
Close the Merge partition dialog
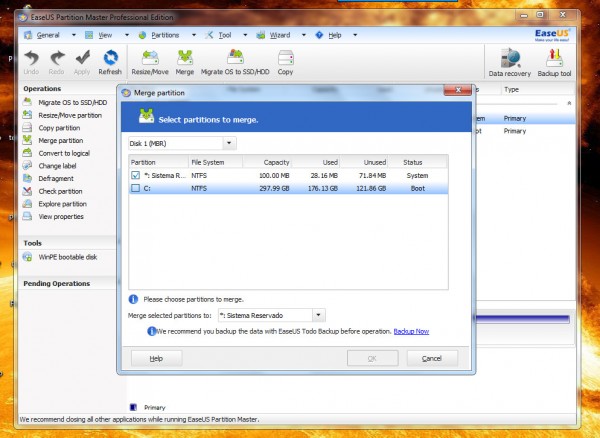click(x=458, y=90)
